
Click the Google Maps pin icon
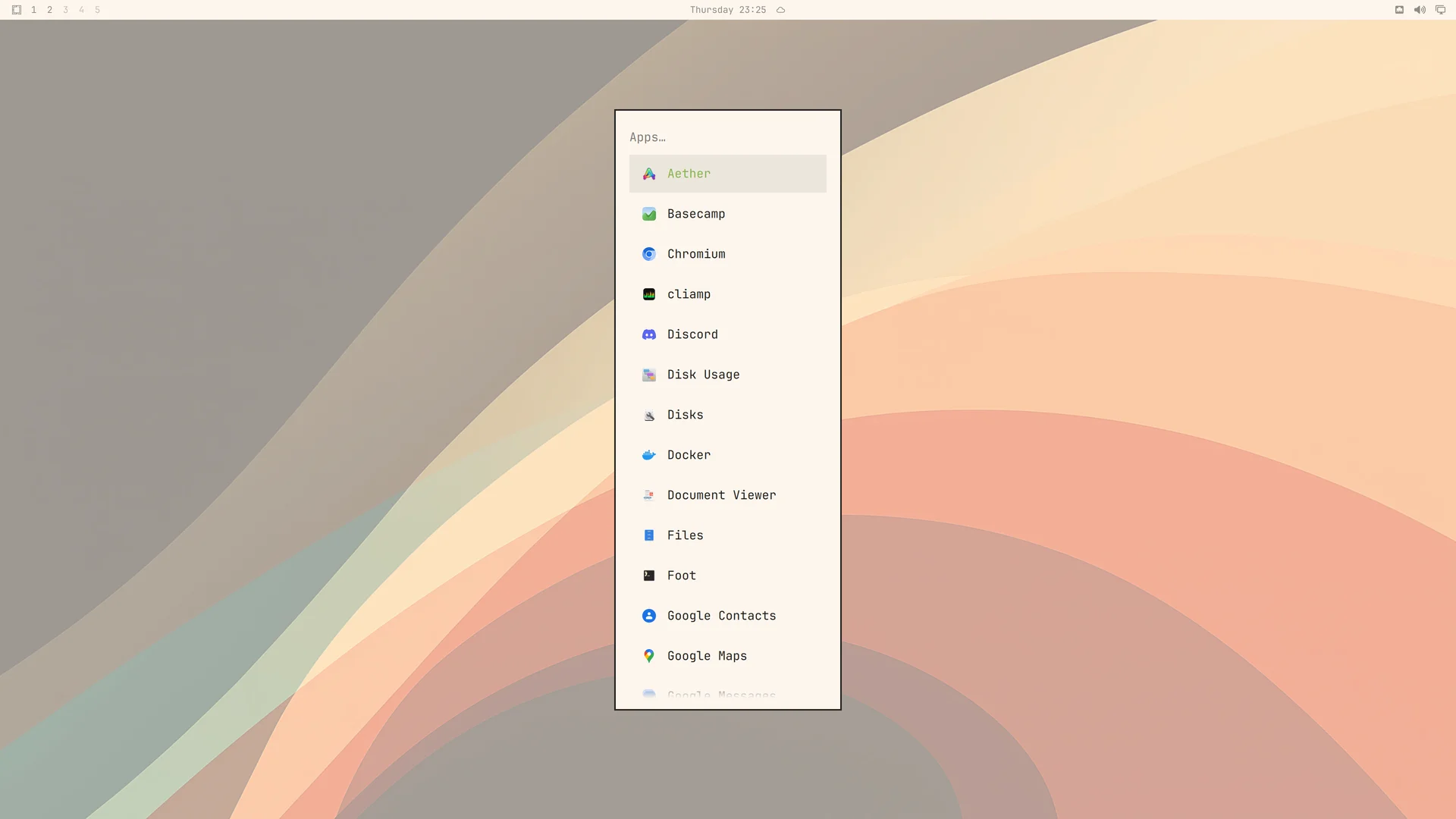click(649, 656)
